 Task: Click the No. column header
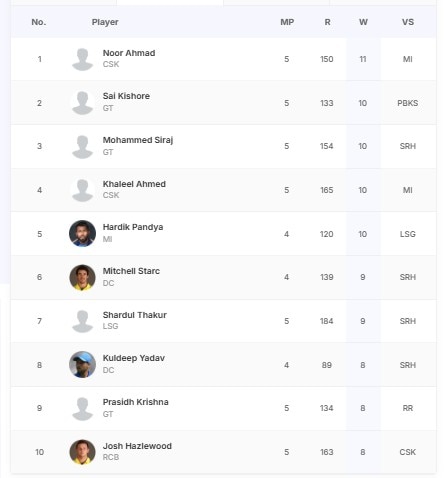pyautogui.click(x=39, y=22)
